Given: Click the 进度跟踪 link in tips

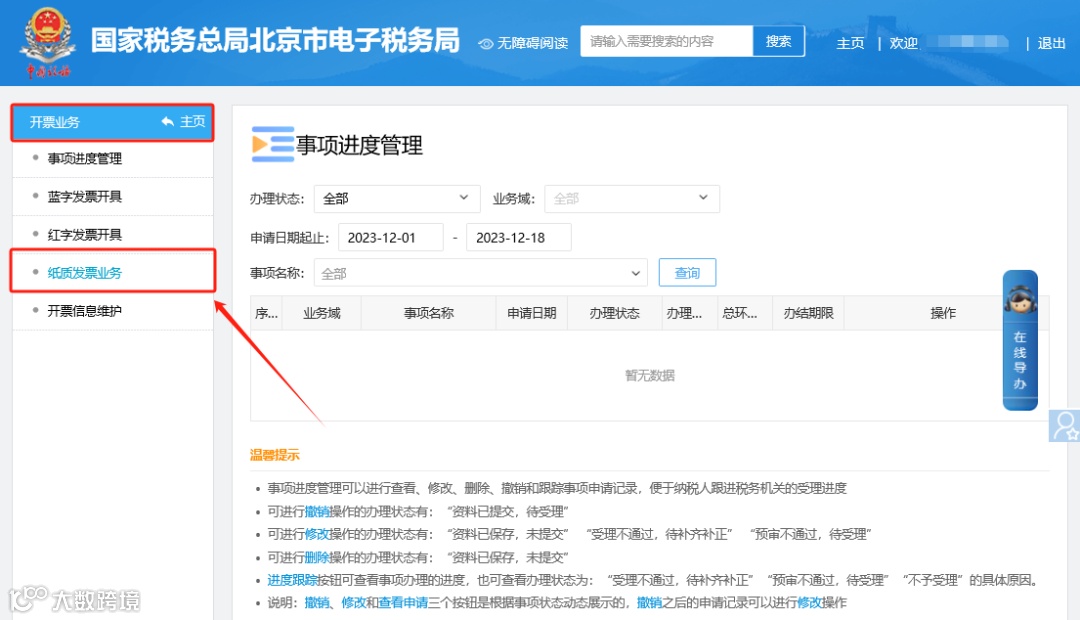Looking at the screenshot, I should click(293, 580).
